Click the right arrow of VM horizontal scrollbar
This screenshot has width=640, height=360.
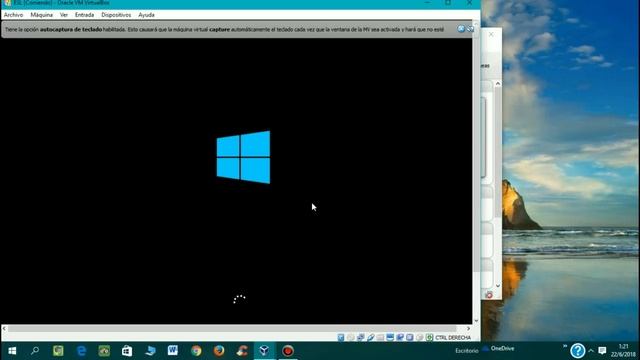pyautogui.click(x=468, y=328)
